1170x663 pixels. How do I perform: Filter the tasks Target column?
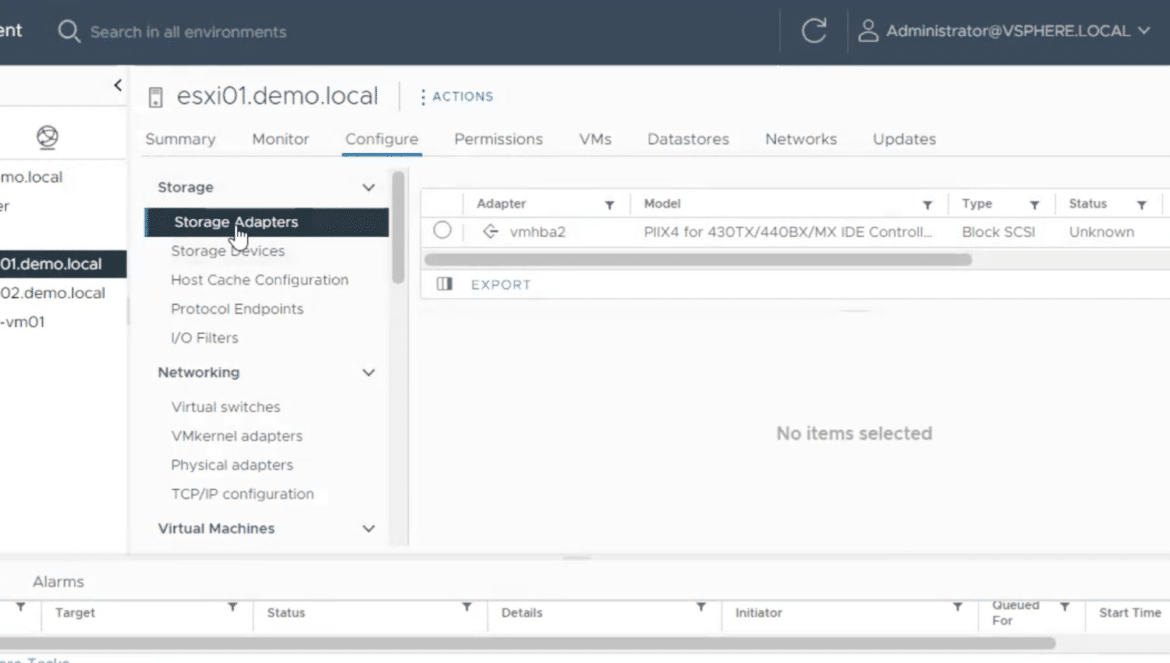pyautogui.click(x=233, y=607)
